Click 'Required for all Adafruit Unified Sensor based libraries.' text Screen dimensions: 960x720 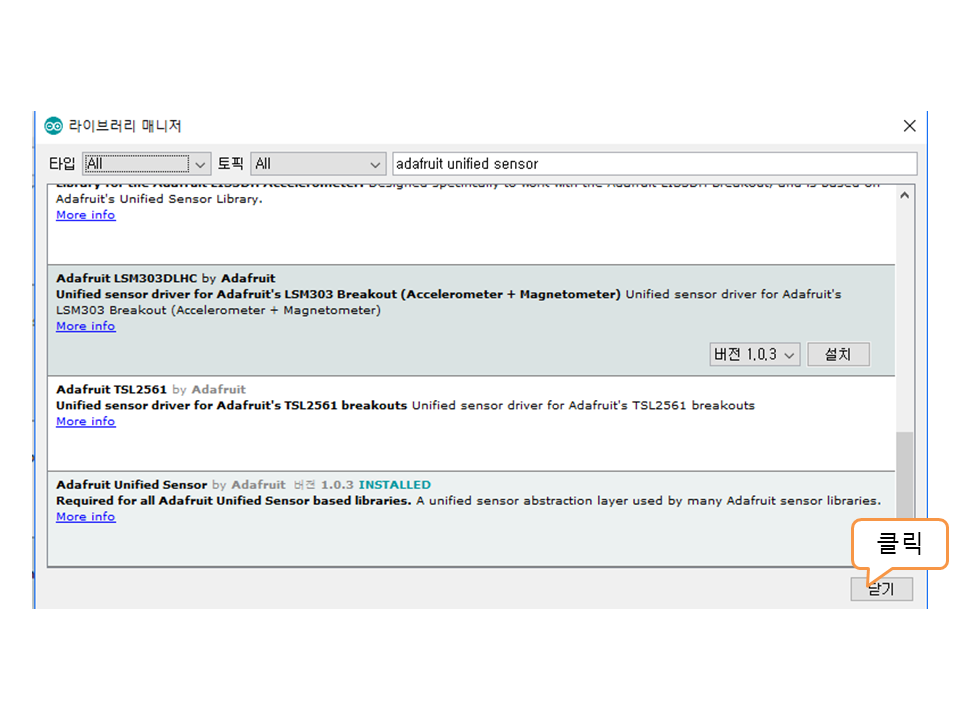(234, 501)
